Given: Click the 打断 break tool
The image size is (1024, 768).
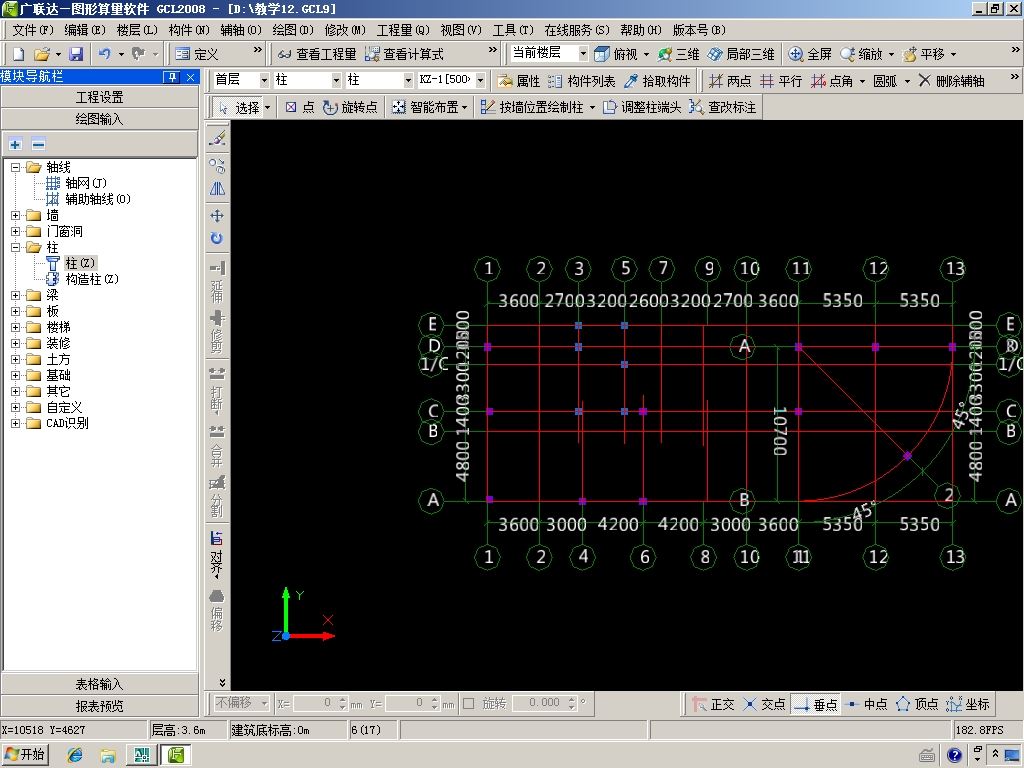Looking at the screenshot, I should (217, 390).
